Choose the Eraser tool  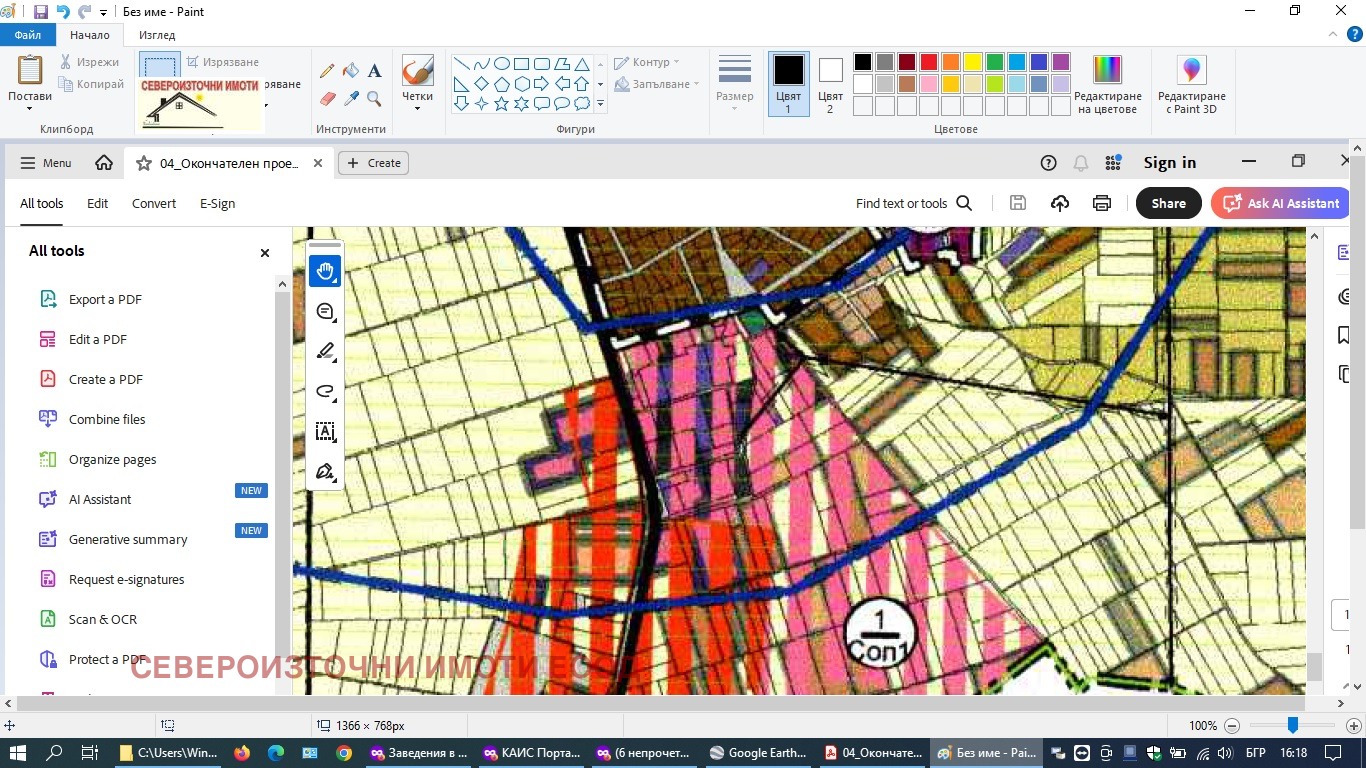click(327, 99)
